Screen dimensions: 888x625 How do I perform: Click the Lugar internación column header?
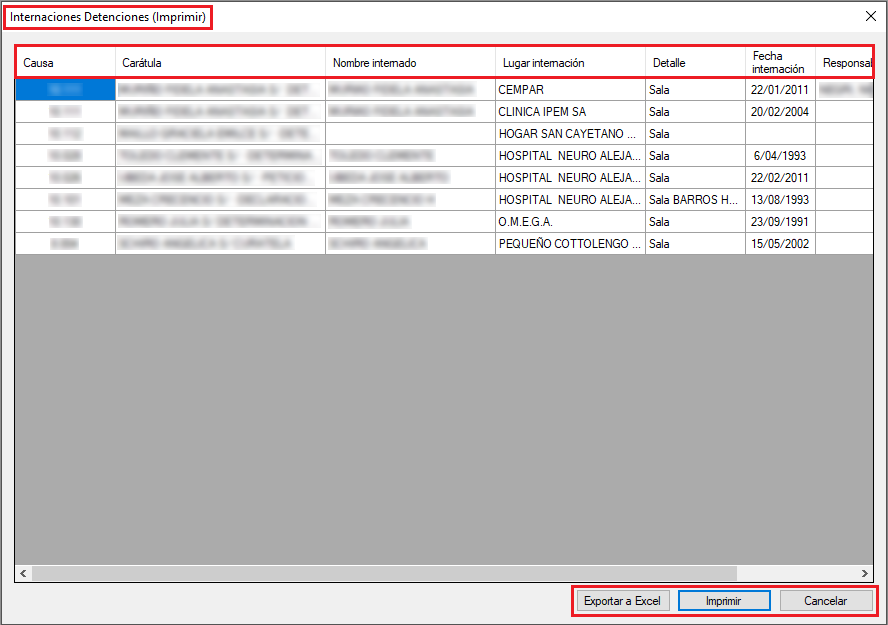click(x=570, y=63)
